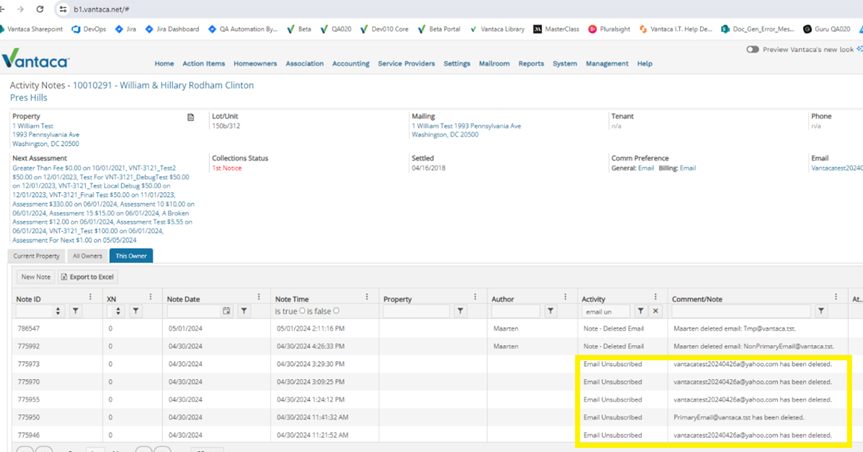Open the 1st Notice collections status link
Screen dimensions: 863x452
tap(227, 168)
